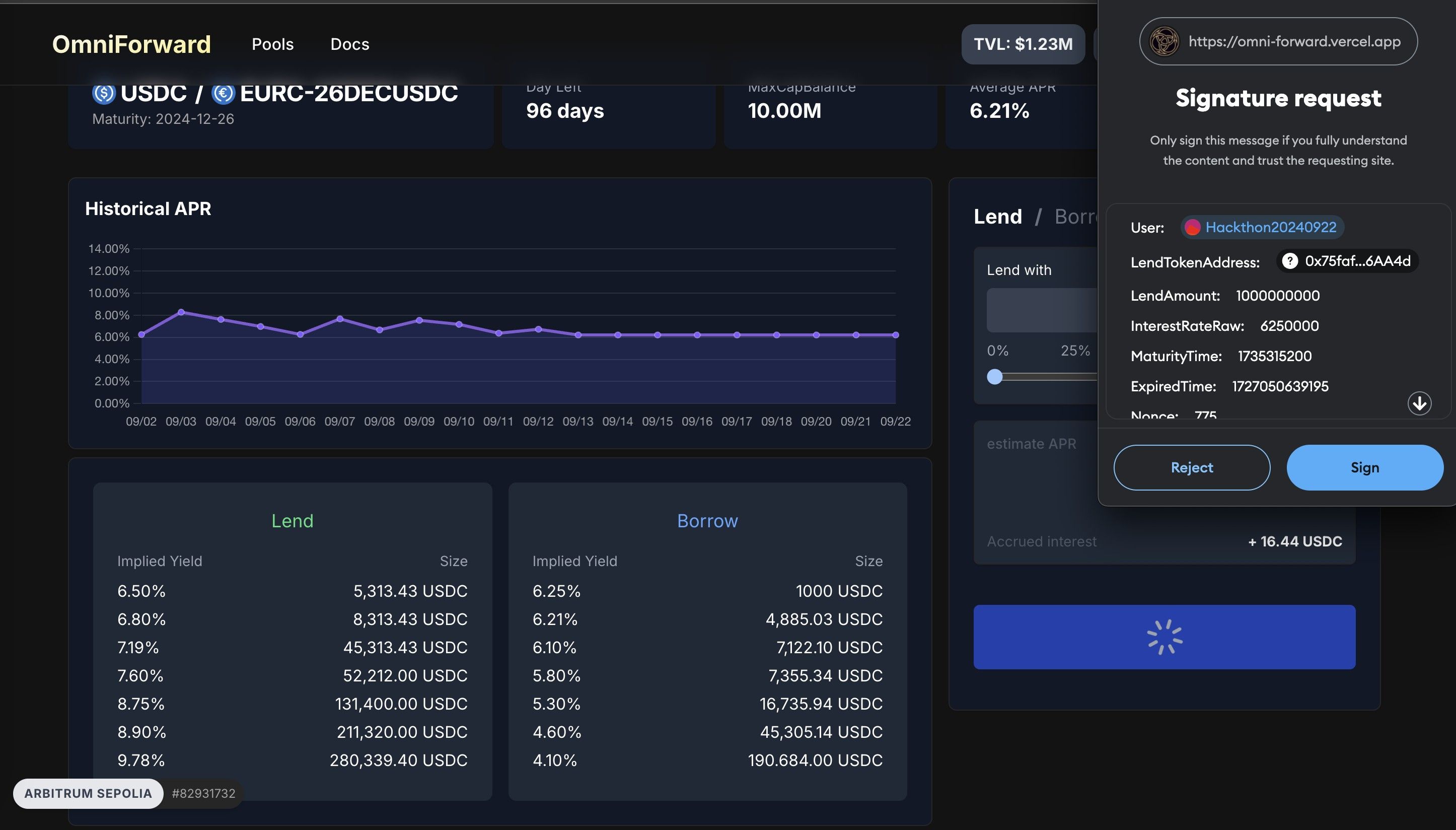Click the Historical APR chart title
The image size is (1456, 830).
[148, 209]
